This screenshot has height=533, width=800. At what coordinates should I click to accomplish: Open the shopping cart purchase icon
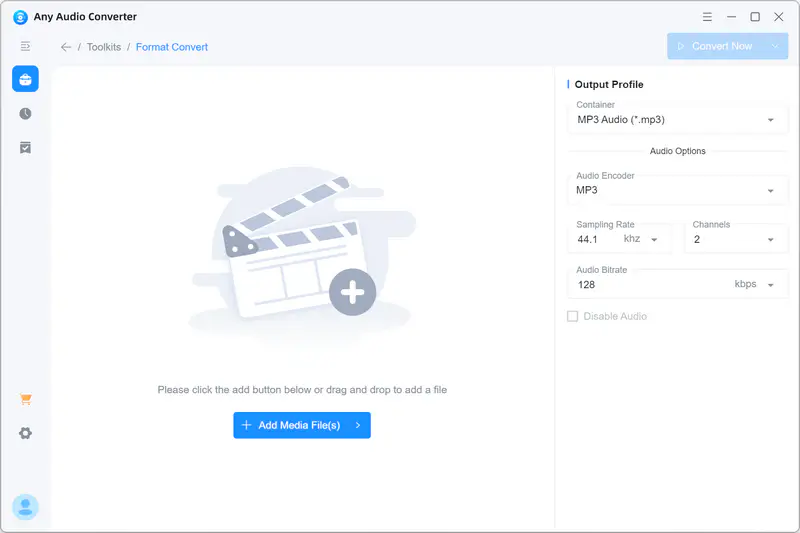pyautogui.click(x=26, y=399)
